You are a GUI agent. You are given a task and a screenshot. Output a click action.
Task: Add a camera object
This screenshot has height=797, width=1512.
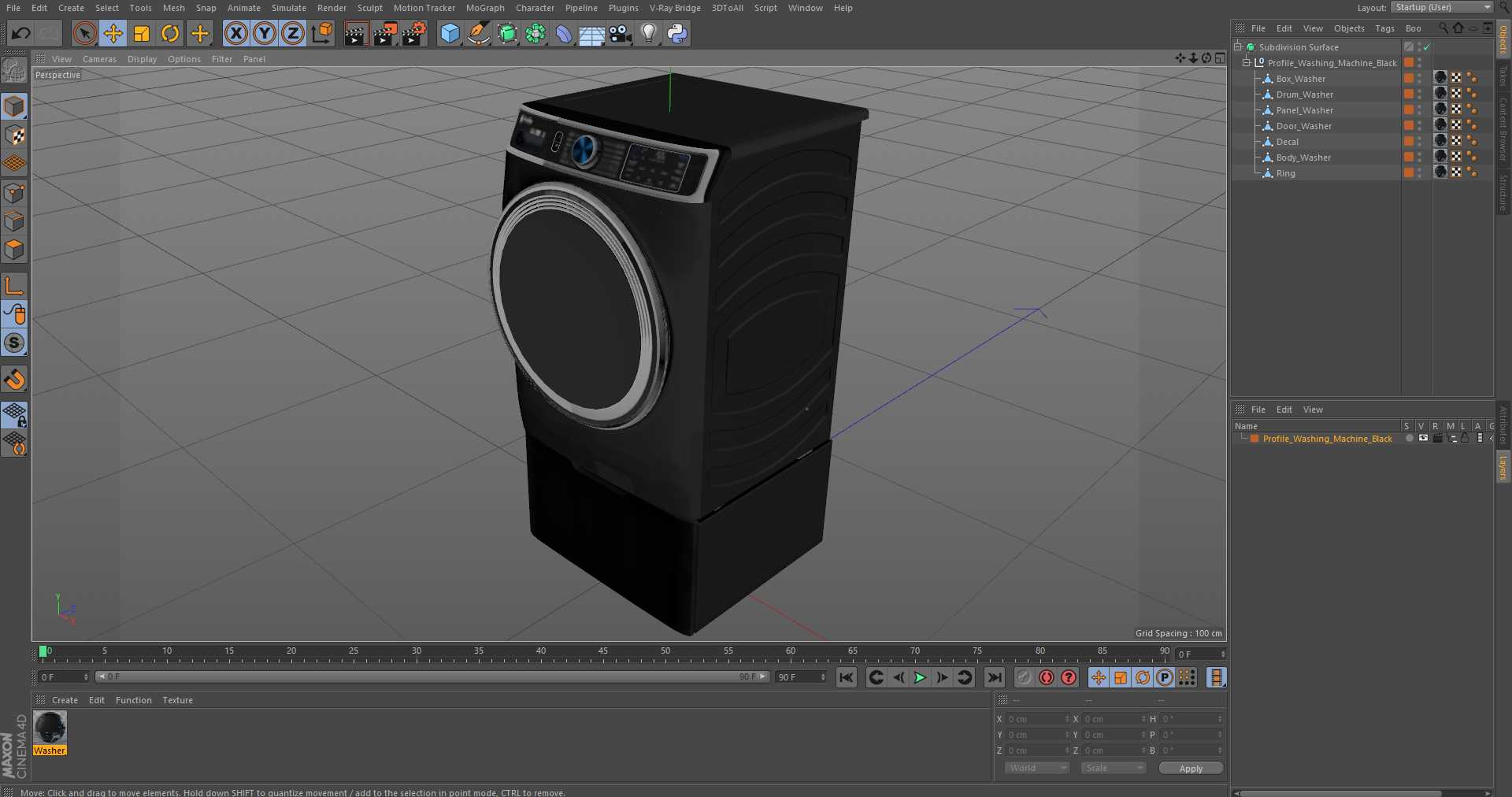[621, 33]
